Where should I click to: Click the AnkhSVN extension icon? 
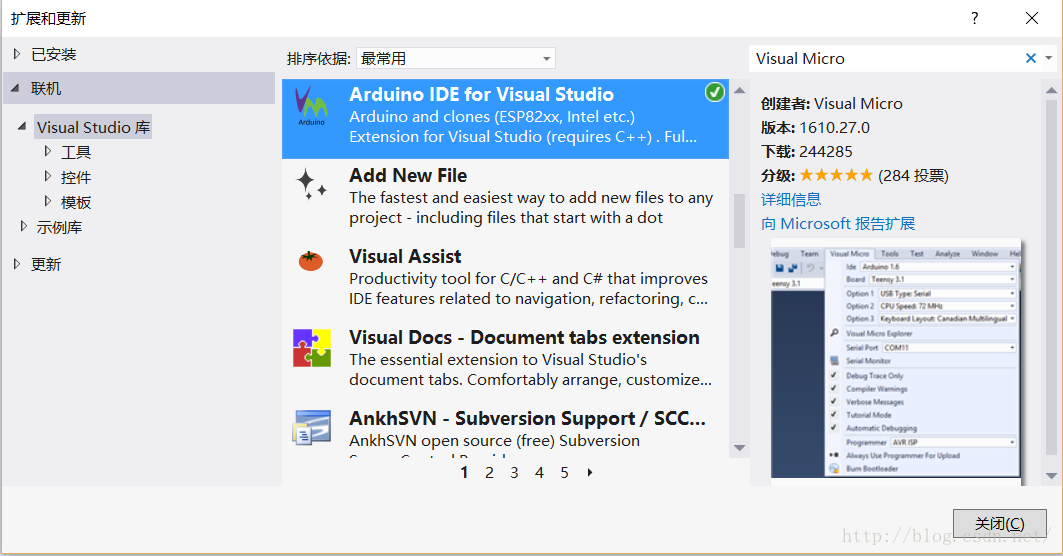tap(312, 427)
